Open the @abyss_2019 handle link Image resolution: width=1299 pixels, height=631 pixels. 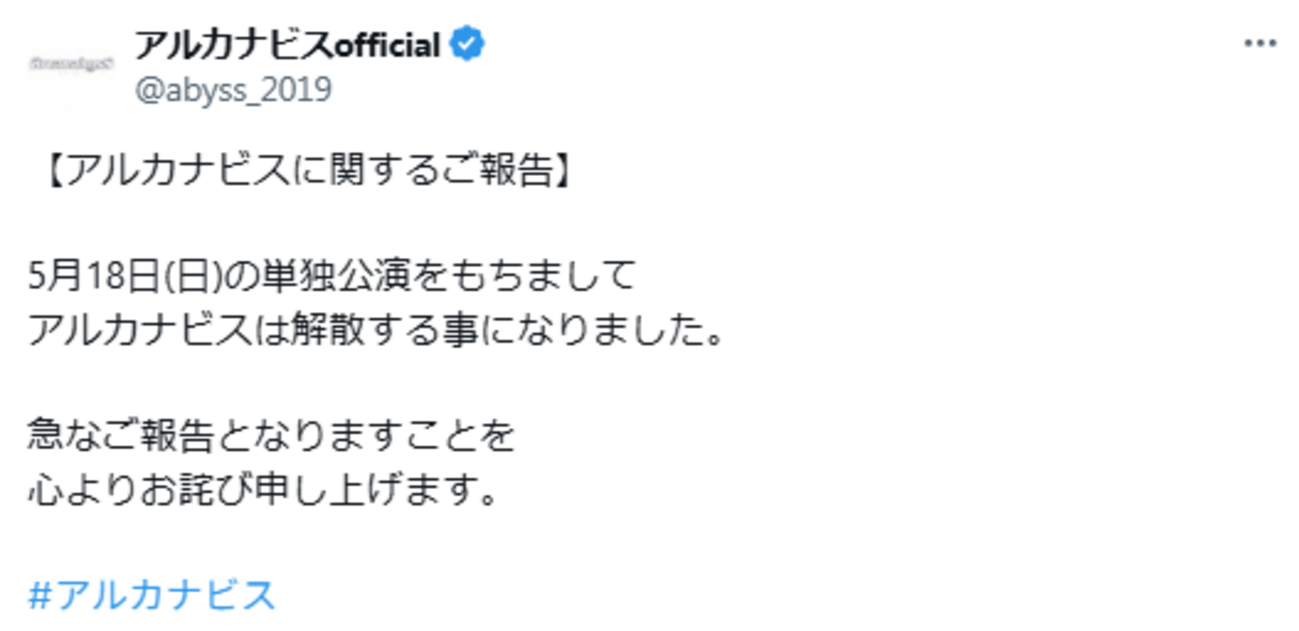pos(232,90)
